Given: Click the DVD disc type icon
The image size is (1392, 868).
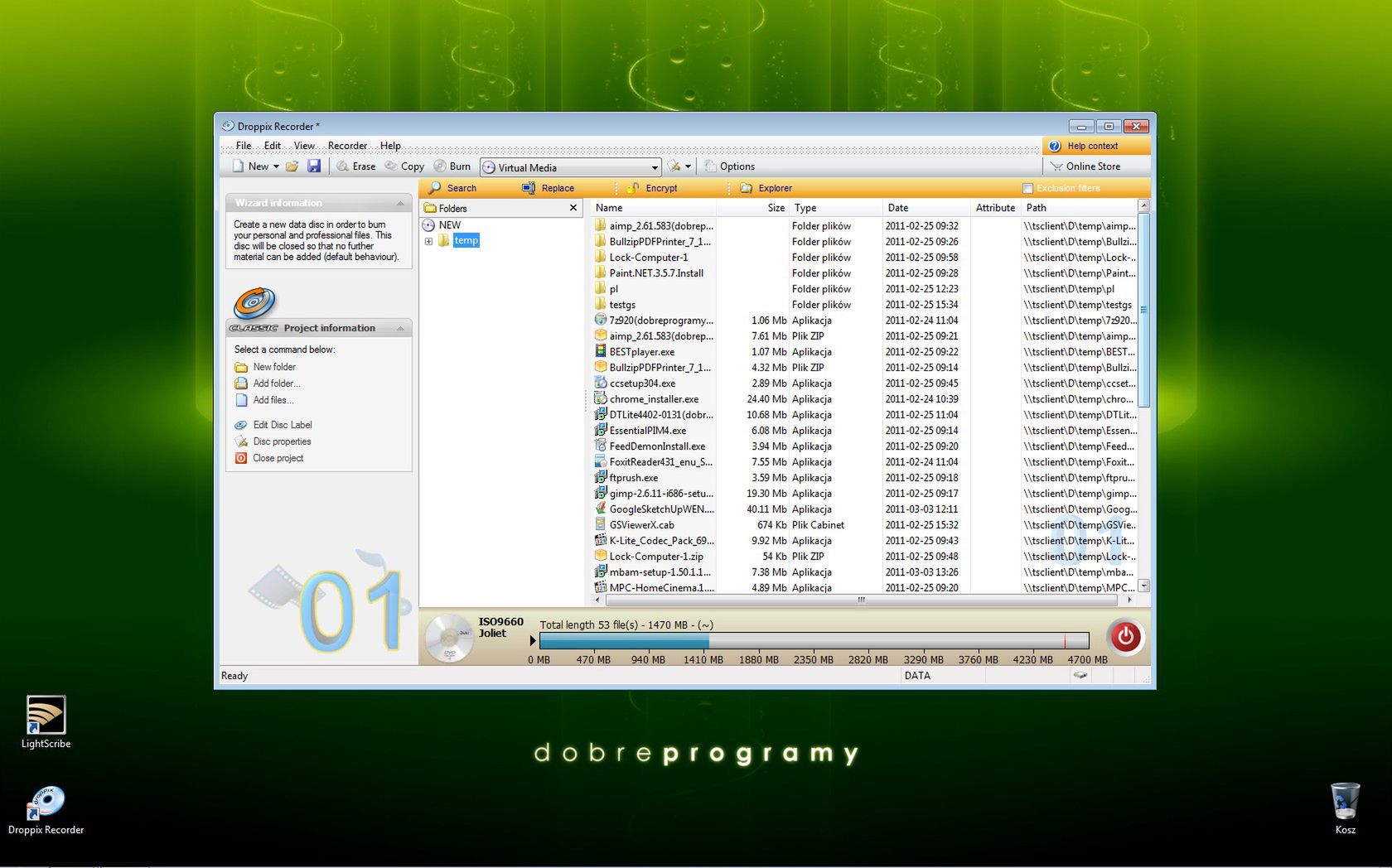Looking at the screenshot, I should pos(449,638).
